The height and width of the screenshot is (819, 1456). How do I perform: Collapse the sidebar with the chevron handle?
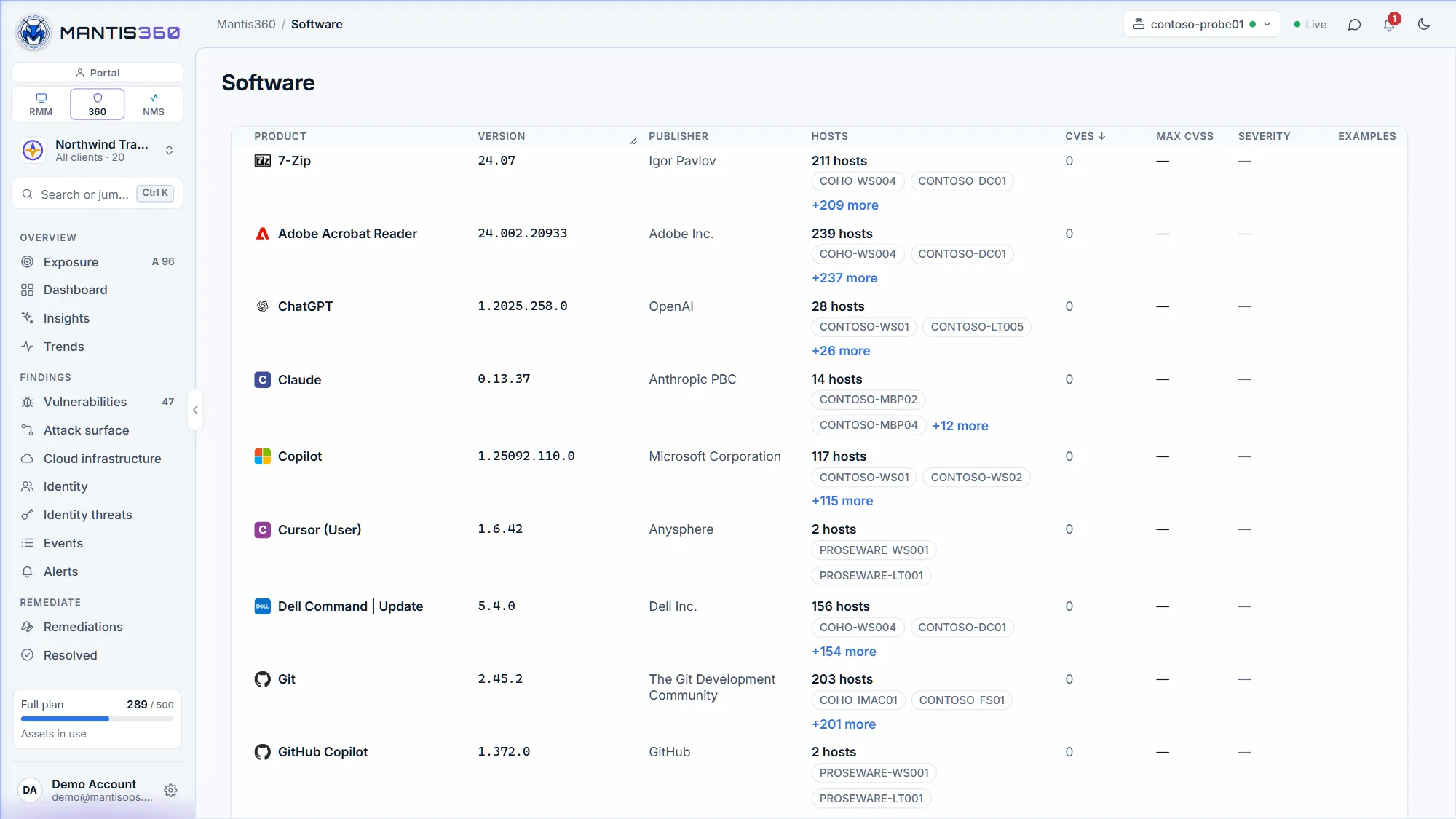click(x=195, y=410)
